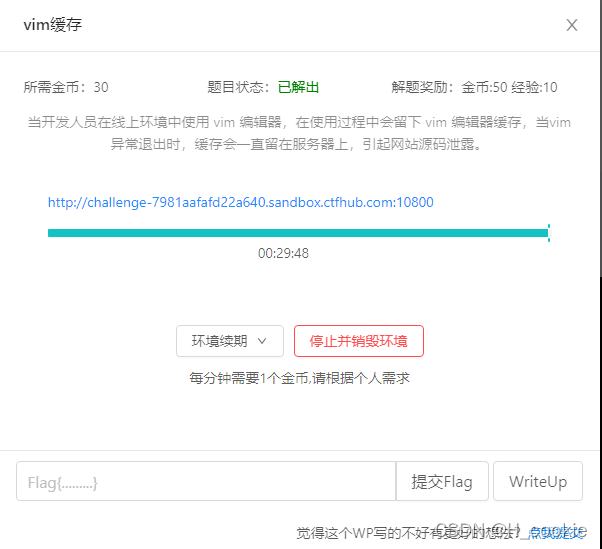Viewport: 602px width, 549px height.
Task: Click 停止并销毁环境 button
Action: pyautogui.click(x=359, y=341)
